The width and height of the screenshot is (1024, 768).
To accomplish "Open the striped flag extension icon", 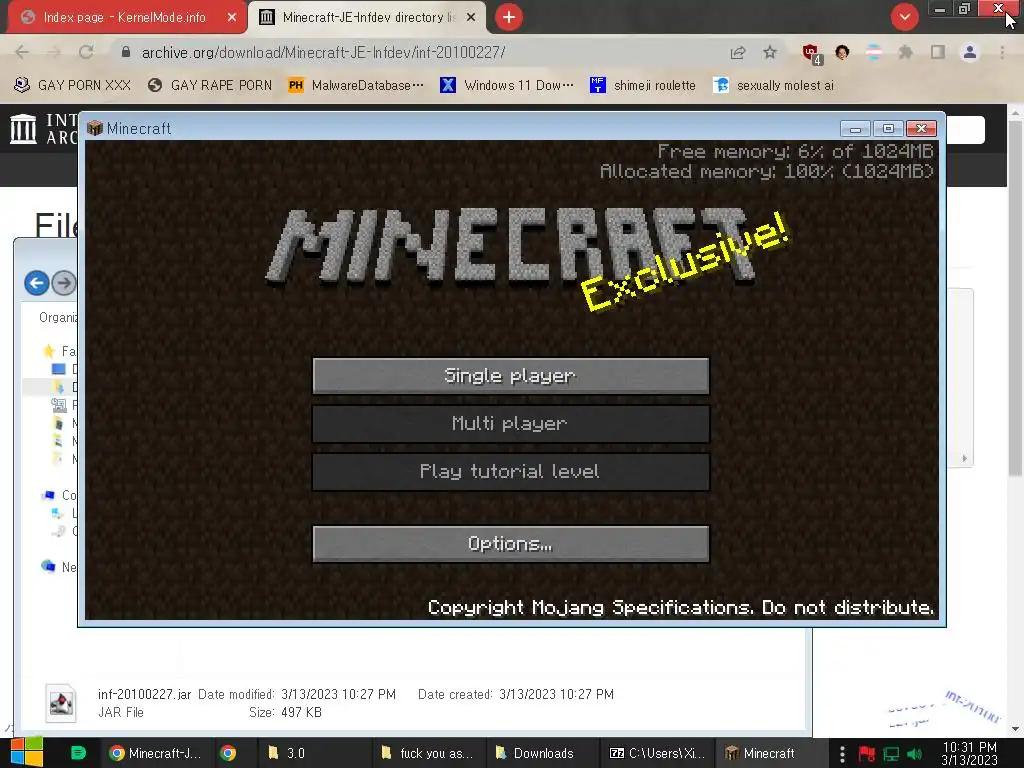I will pos(874,52).
